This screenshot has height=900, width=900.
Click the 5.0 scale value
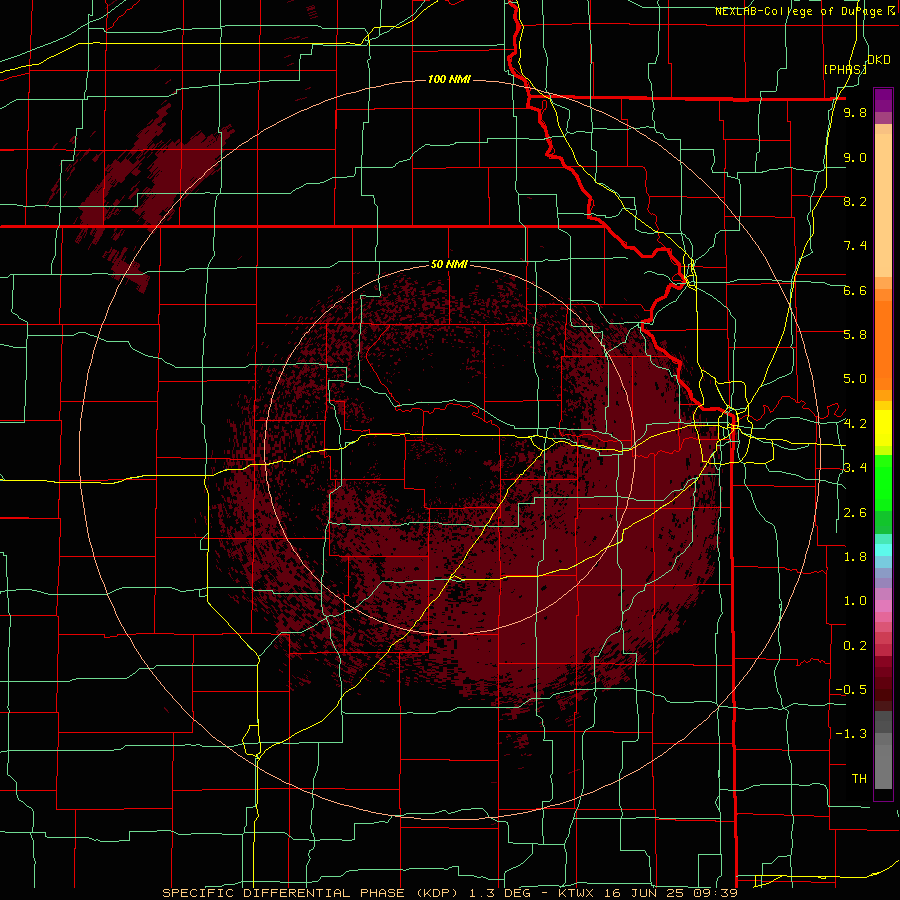(855, 379)
